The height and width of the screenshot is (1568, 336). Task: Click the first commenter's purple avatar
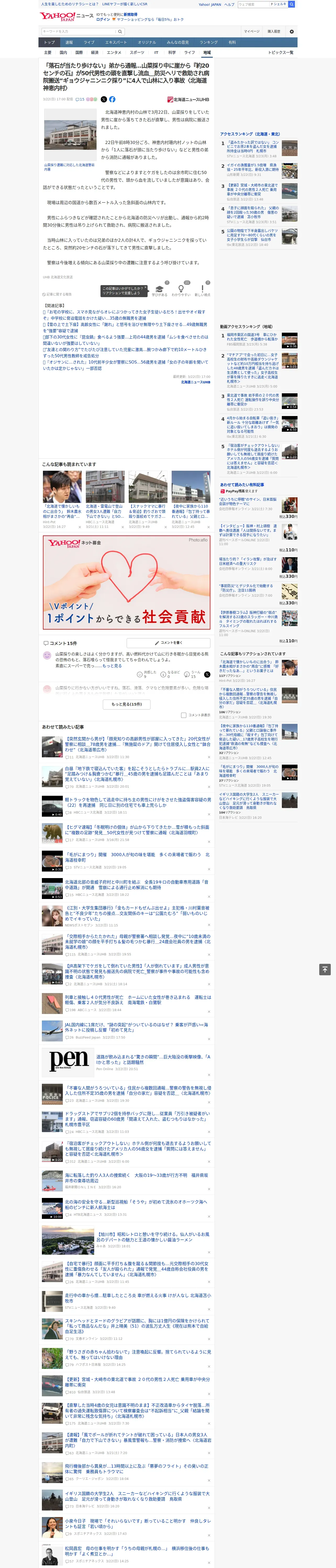47,656
